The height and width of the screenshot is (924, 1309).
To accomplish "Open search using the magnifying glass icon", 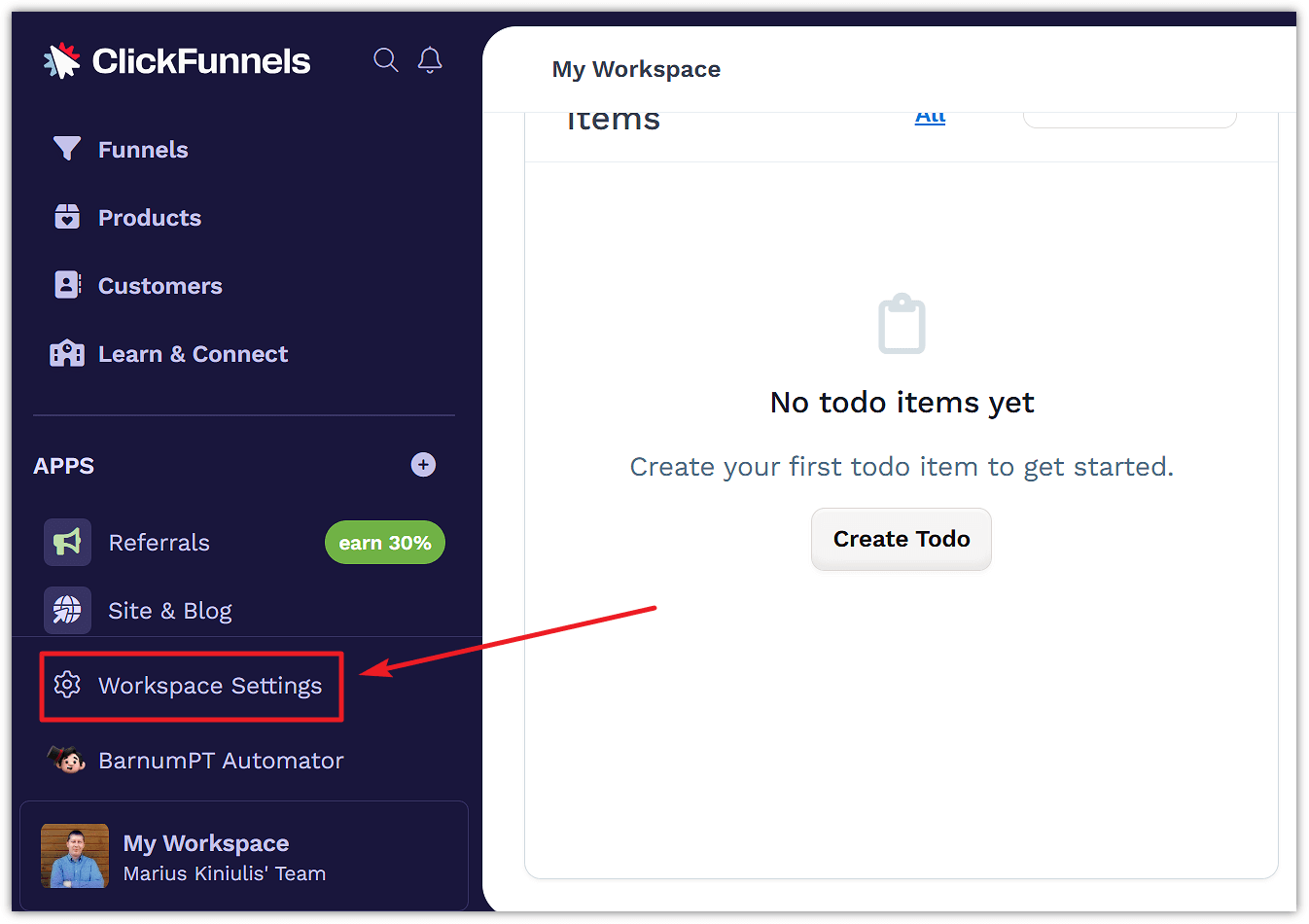I will [385, 59].
